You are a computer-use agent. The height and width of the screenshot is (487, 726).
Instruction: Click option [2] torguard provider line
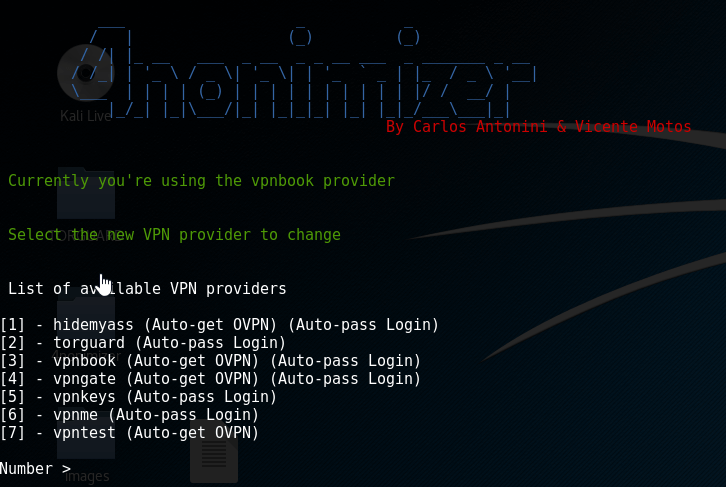point(143,343)
